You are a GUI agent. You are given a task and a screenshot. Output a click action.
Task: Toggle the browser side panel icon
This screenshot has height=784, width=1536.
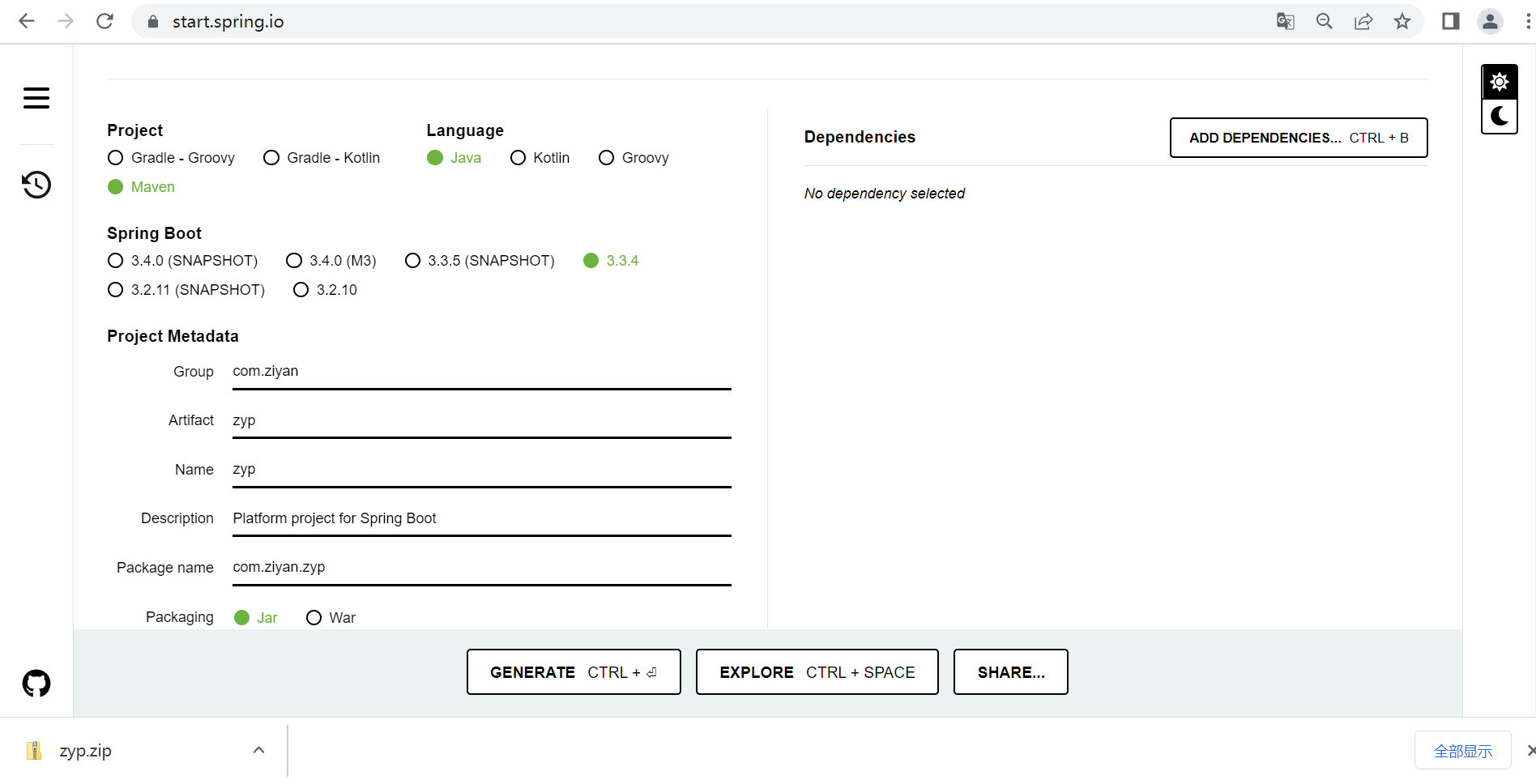pyautogui.click(x=1451, y=21)
